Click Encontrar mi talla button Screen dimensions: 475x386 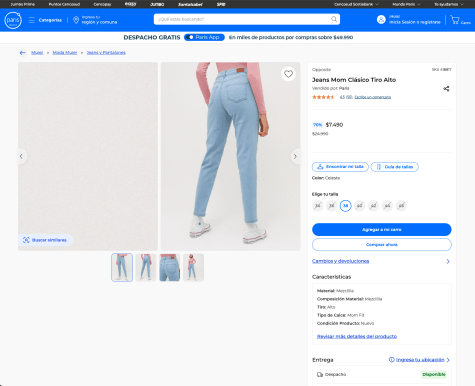coord(340,167)
